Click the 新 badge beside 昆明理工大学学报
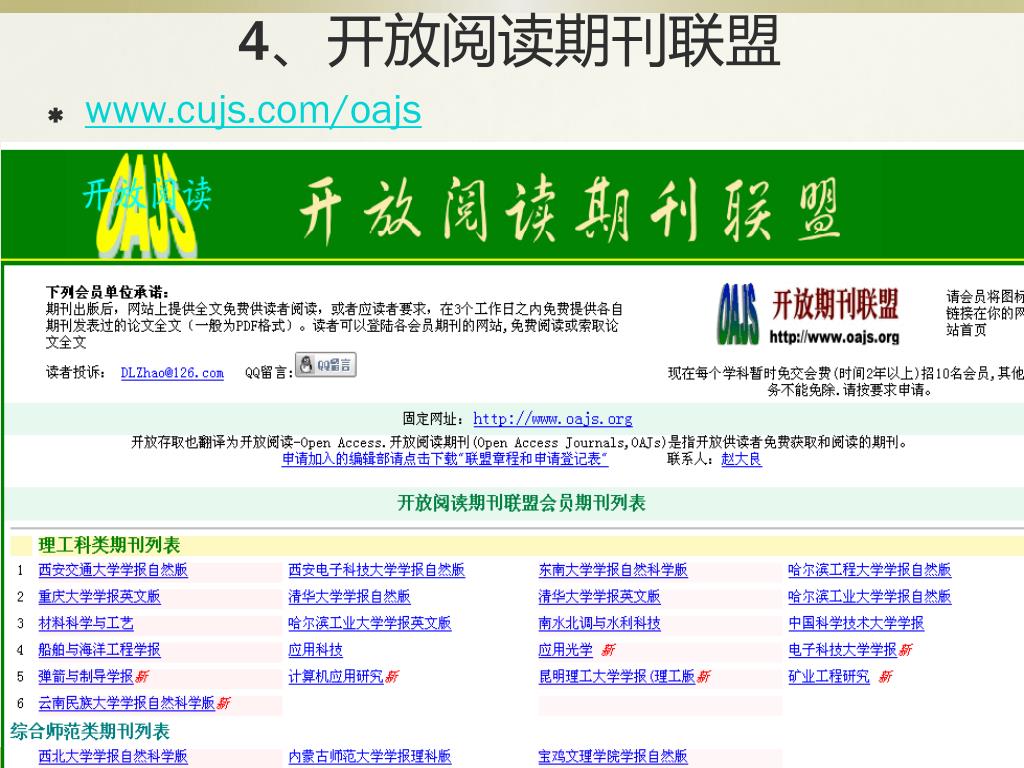 coord(703,677)
